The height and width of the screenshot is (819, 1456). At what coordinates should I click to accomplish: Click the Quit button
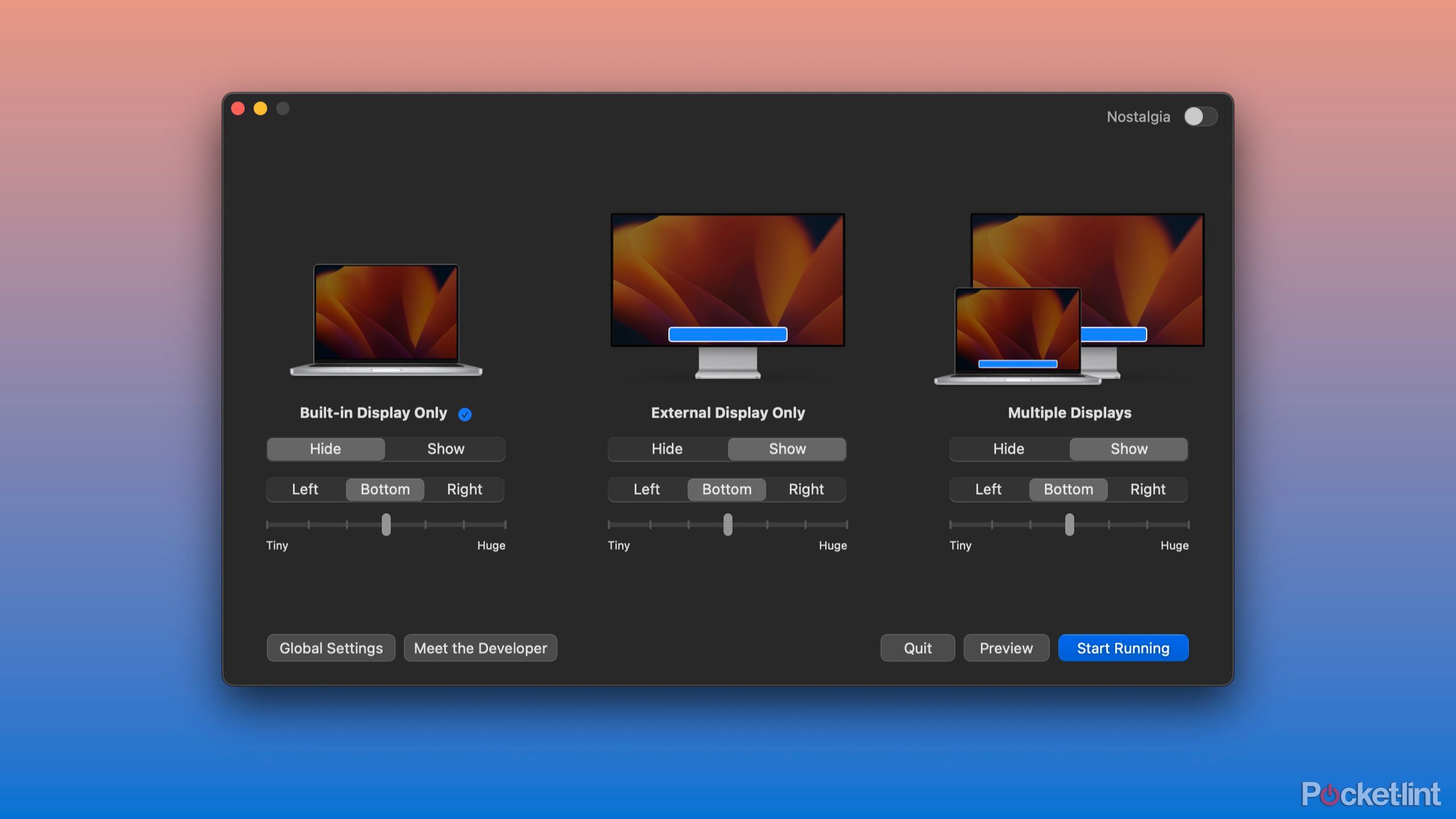(917, 648)
